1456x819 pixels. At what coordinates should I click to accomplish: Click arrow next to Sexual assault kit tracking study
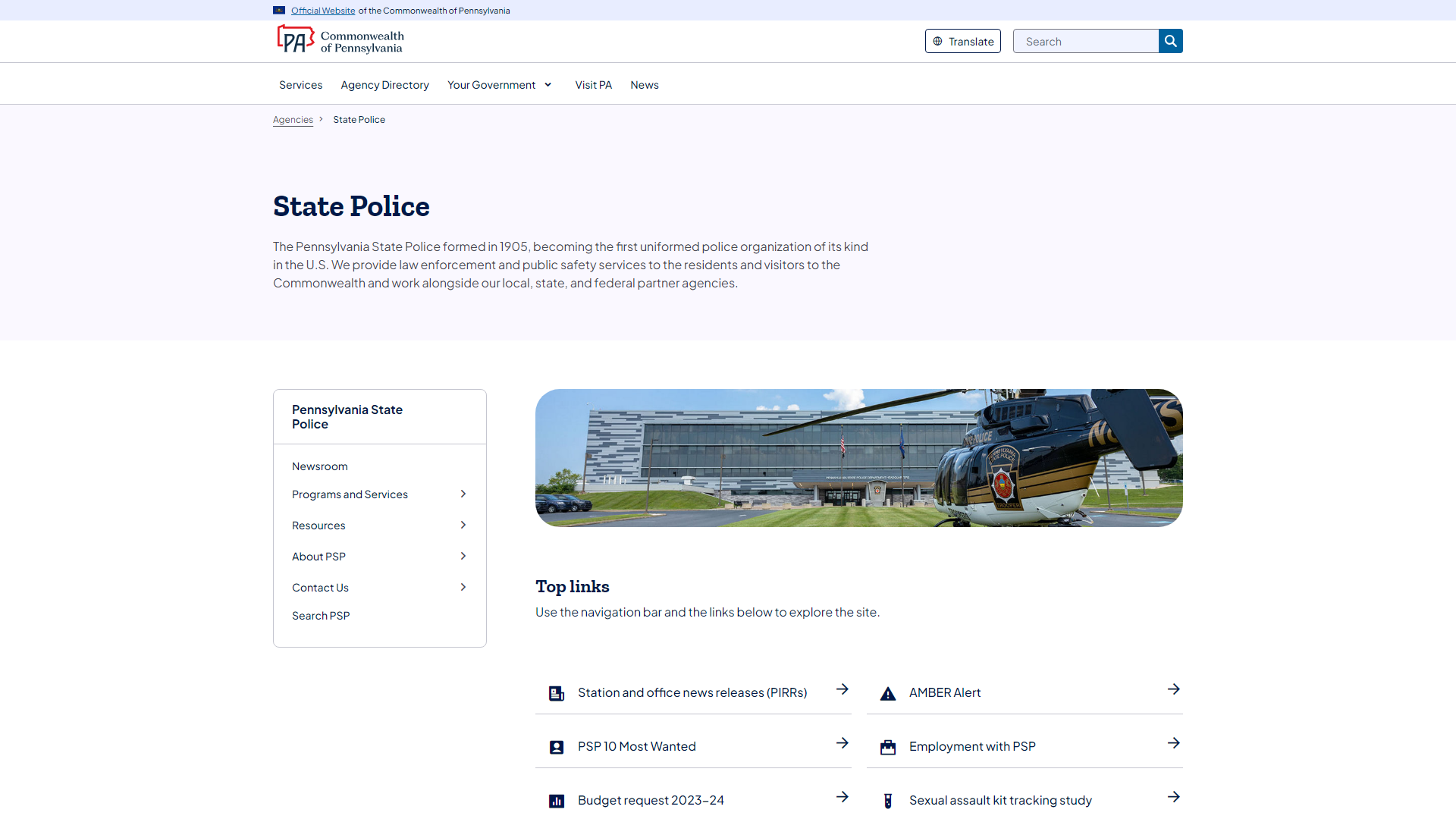point(1174,797)
